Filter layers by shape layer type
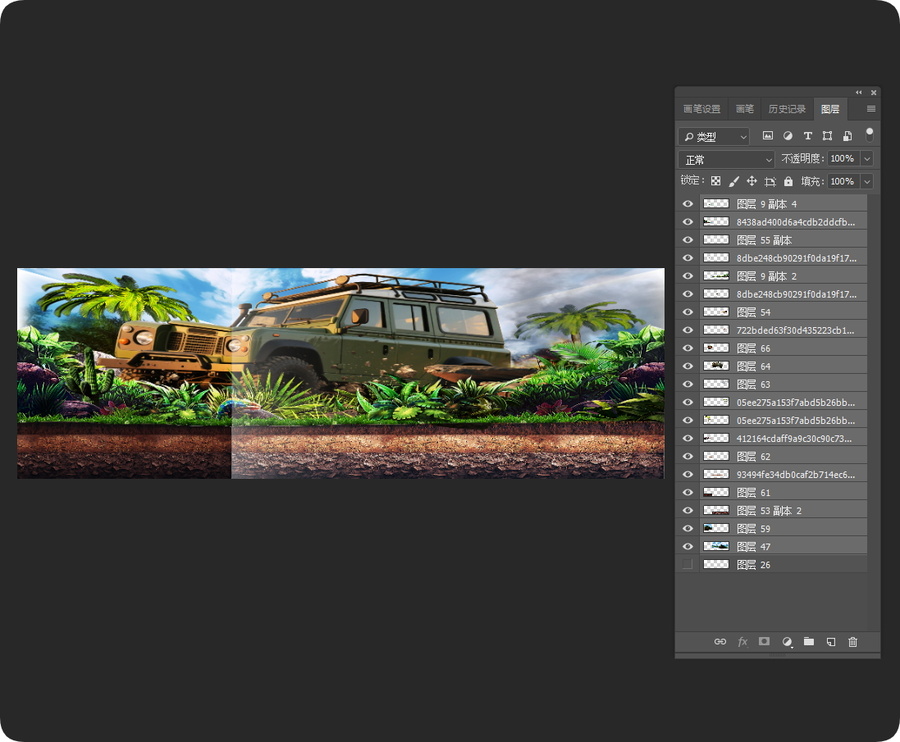 point(827,136)
